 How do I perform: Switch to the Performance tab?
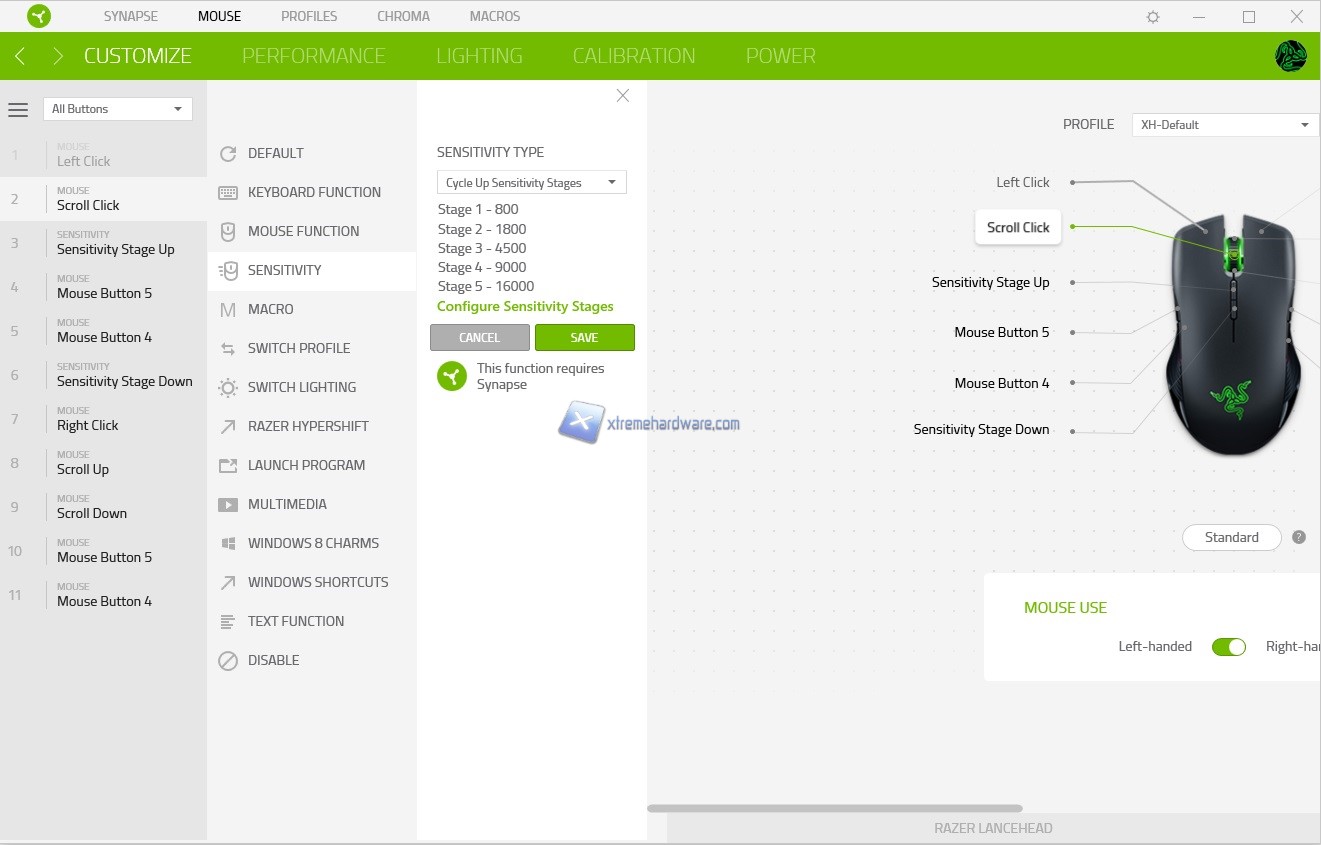coord(313,56)
